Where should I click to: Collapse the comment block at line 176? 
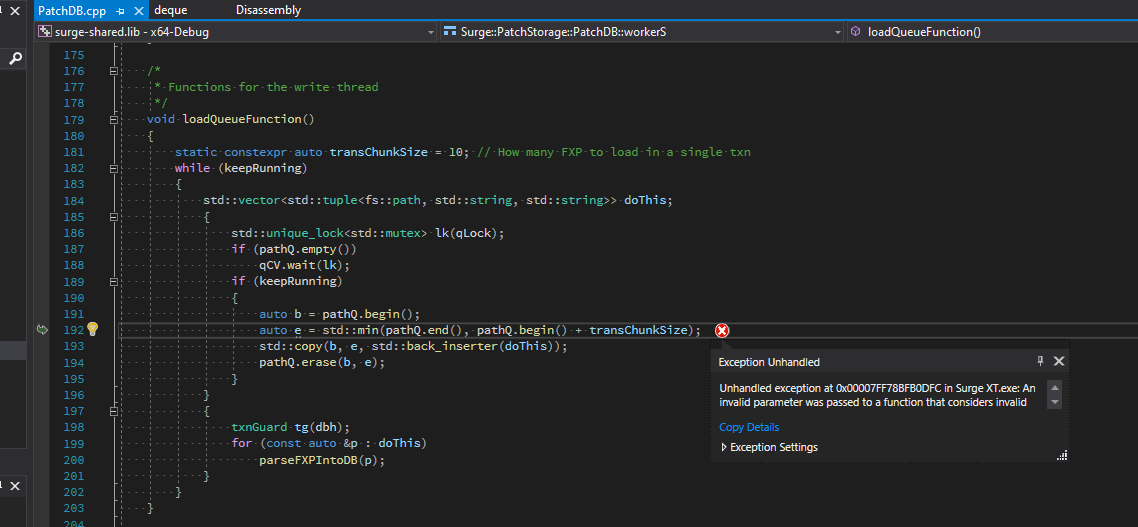pyautogui.click(x=112, y=71)
